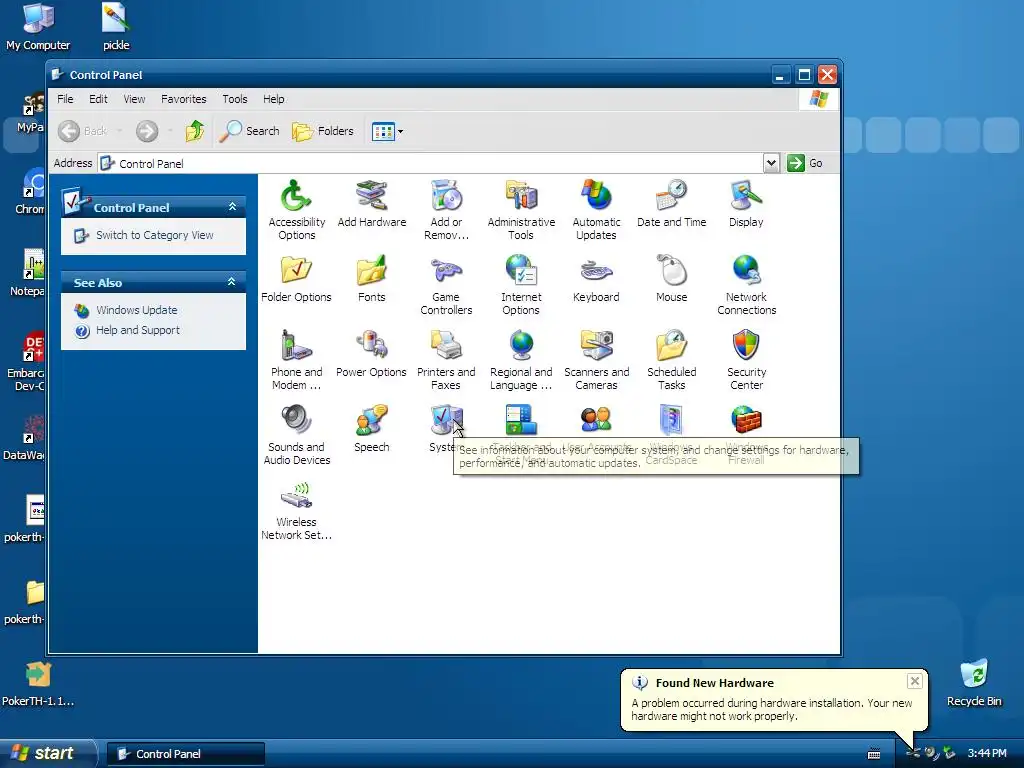Open the Fonts folder icon

pos(372,279)
